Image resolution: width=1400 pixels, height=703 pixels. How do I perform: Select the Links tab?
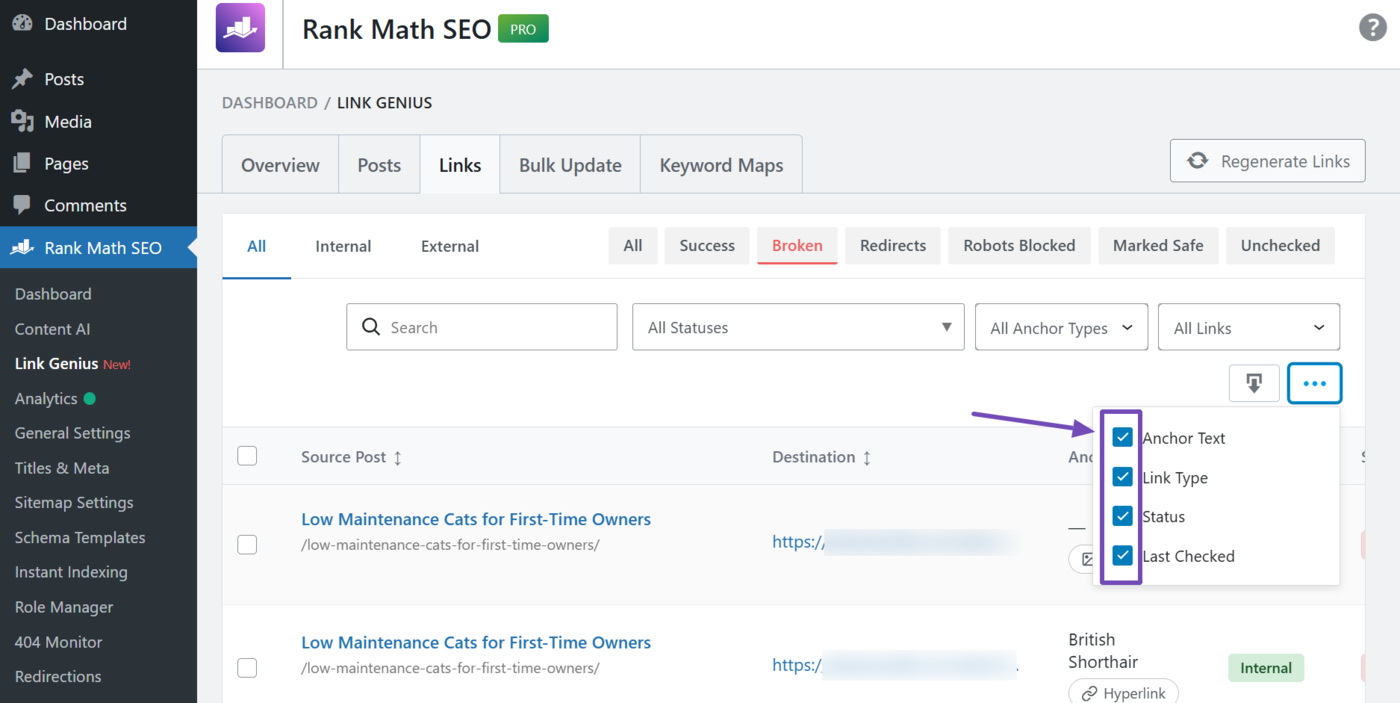(460, 165)
